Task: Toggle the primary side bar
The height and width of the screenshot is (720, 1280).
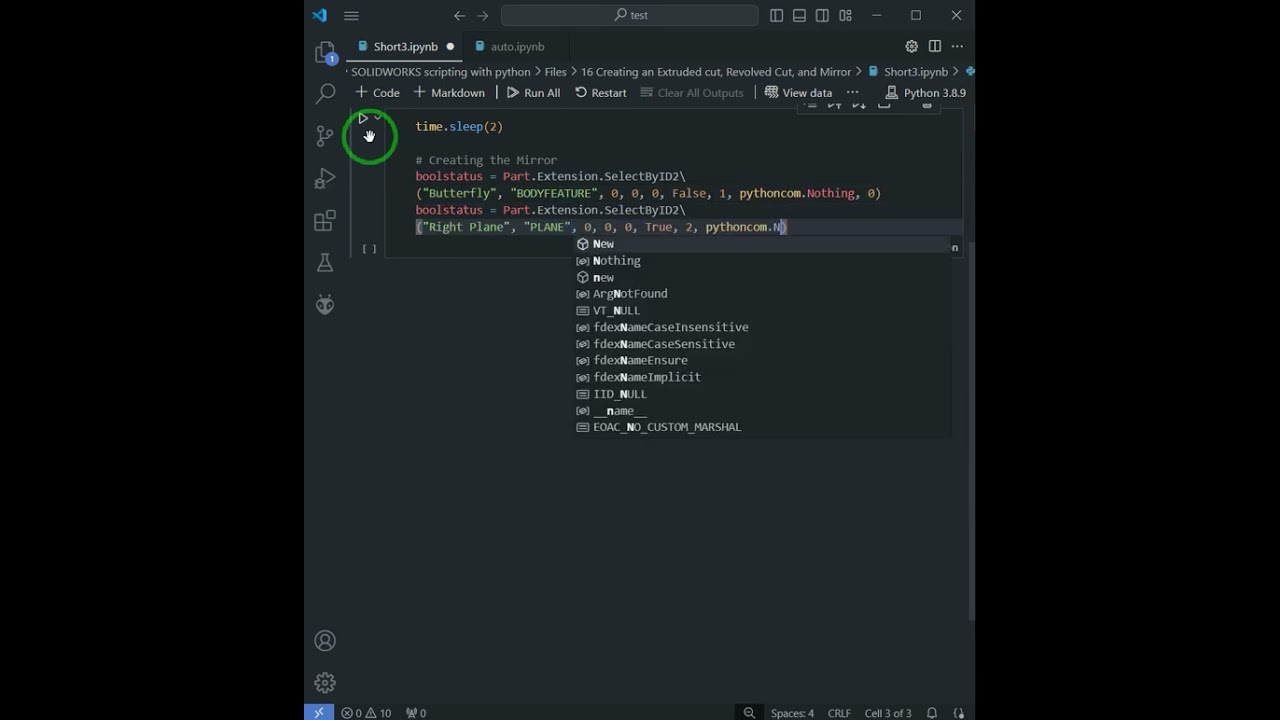Action: (777, 15)
